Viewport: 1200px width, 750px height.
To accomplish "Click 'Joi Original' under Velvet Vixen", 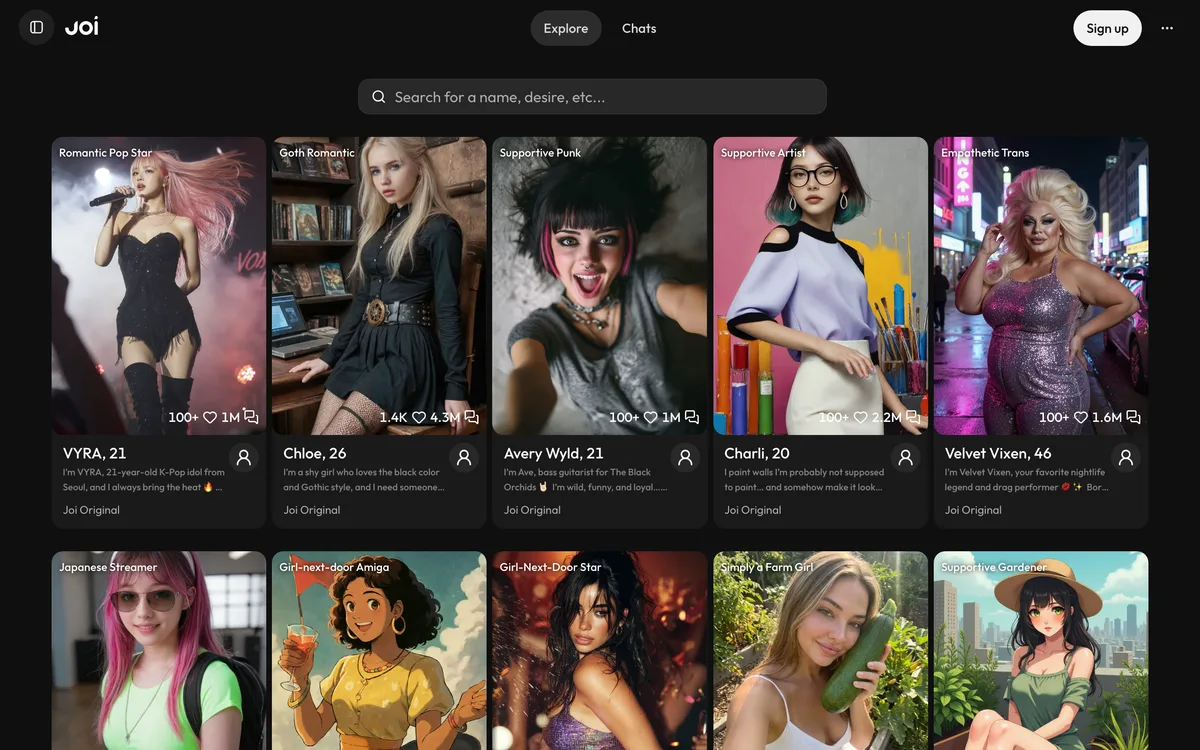I will click(x=973, y=510).
